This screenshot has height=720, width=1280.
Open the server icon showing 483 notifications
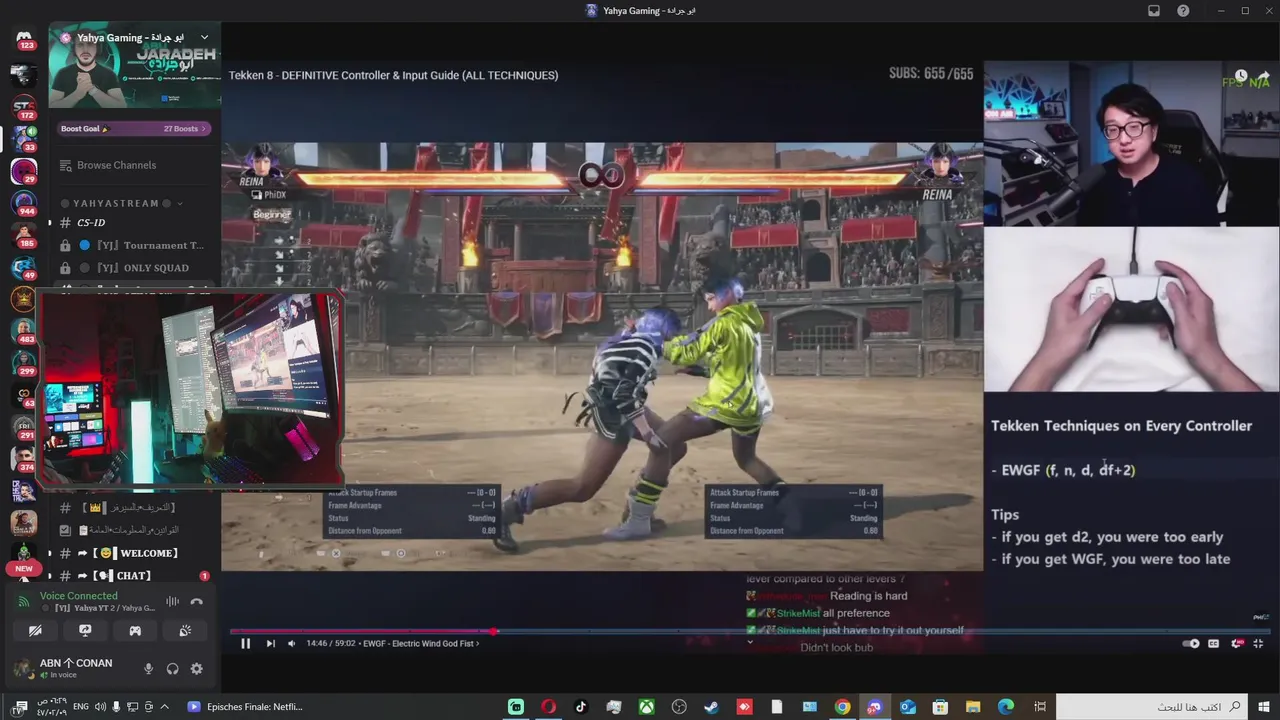coord(24,331)
